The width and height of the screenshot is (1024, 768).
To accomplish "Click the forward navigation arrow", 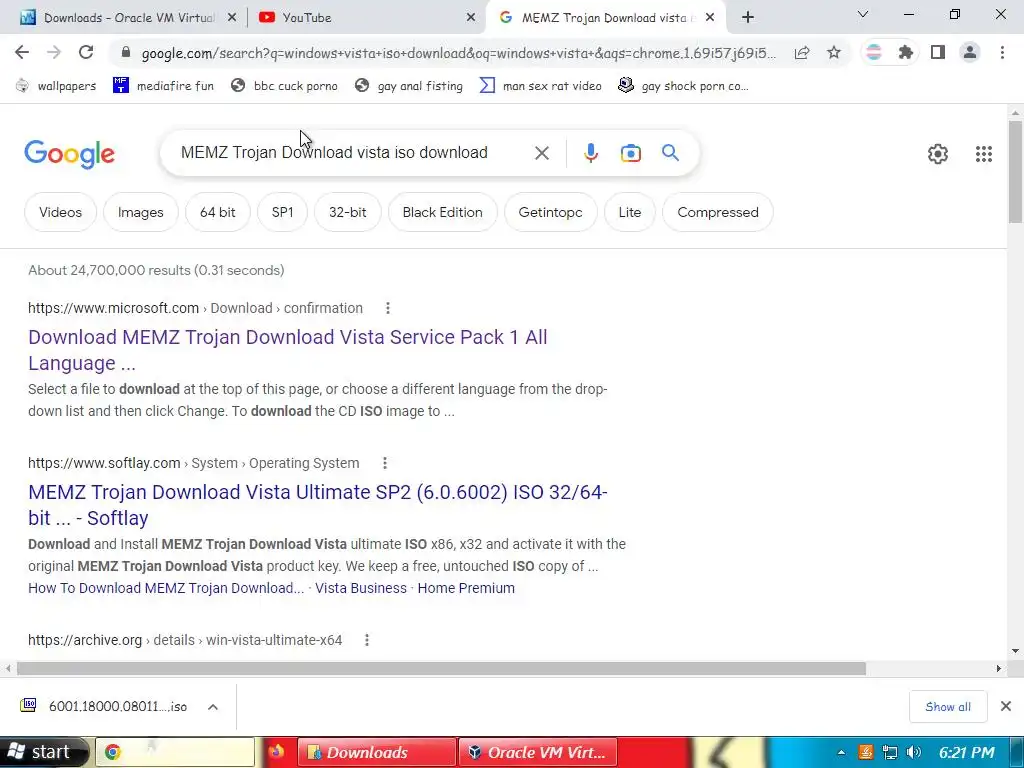I will click(54, 52).
